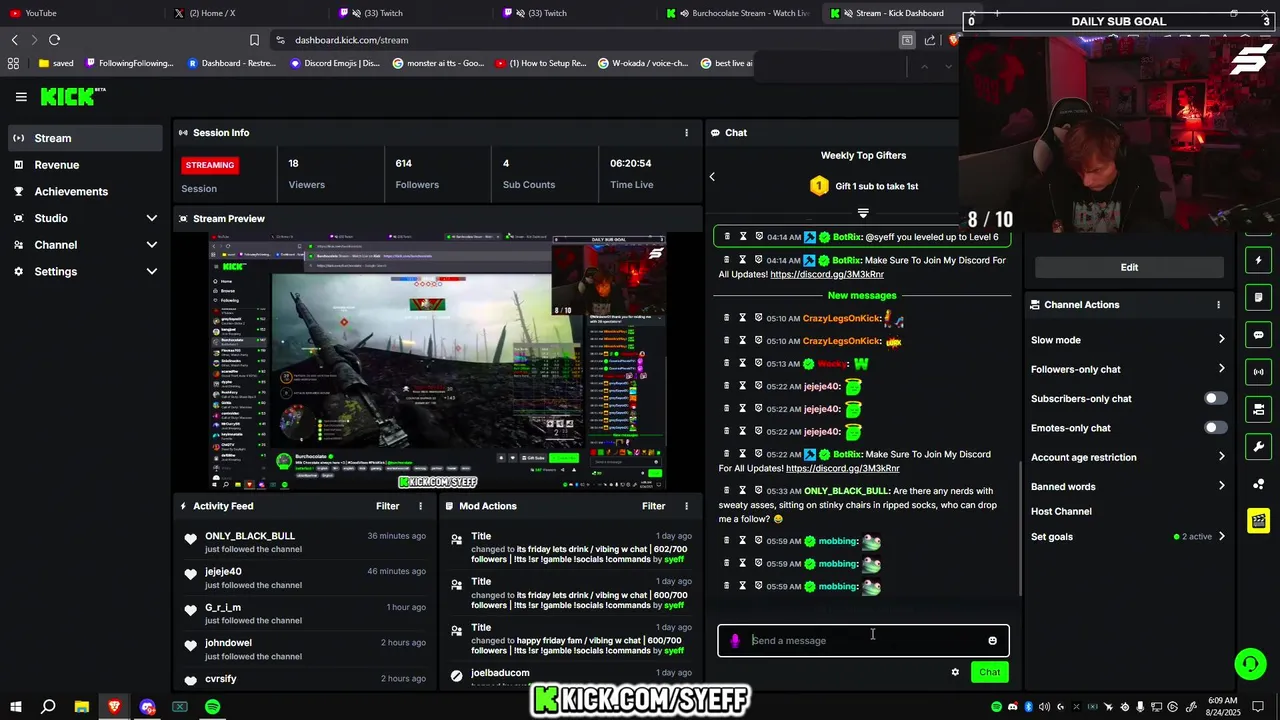Go back using the chat panel left arrow
1280x720 pixels.
712,177
